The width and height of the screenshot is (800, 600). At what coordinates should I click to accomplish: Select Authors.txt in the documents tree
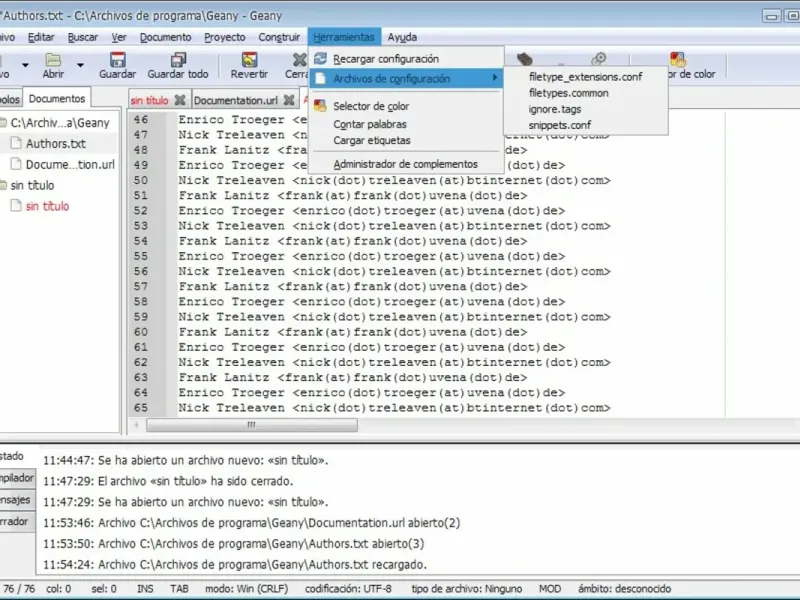pos(56,143)
